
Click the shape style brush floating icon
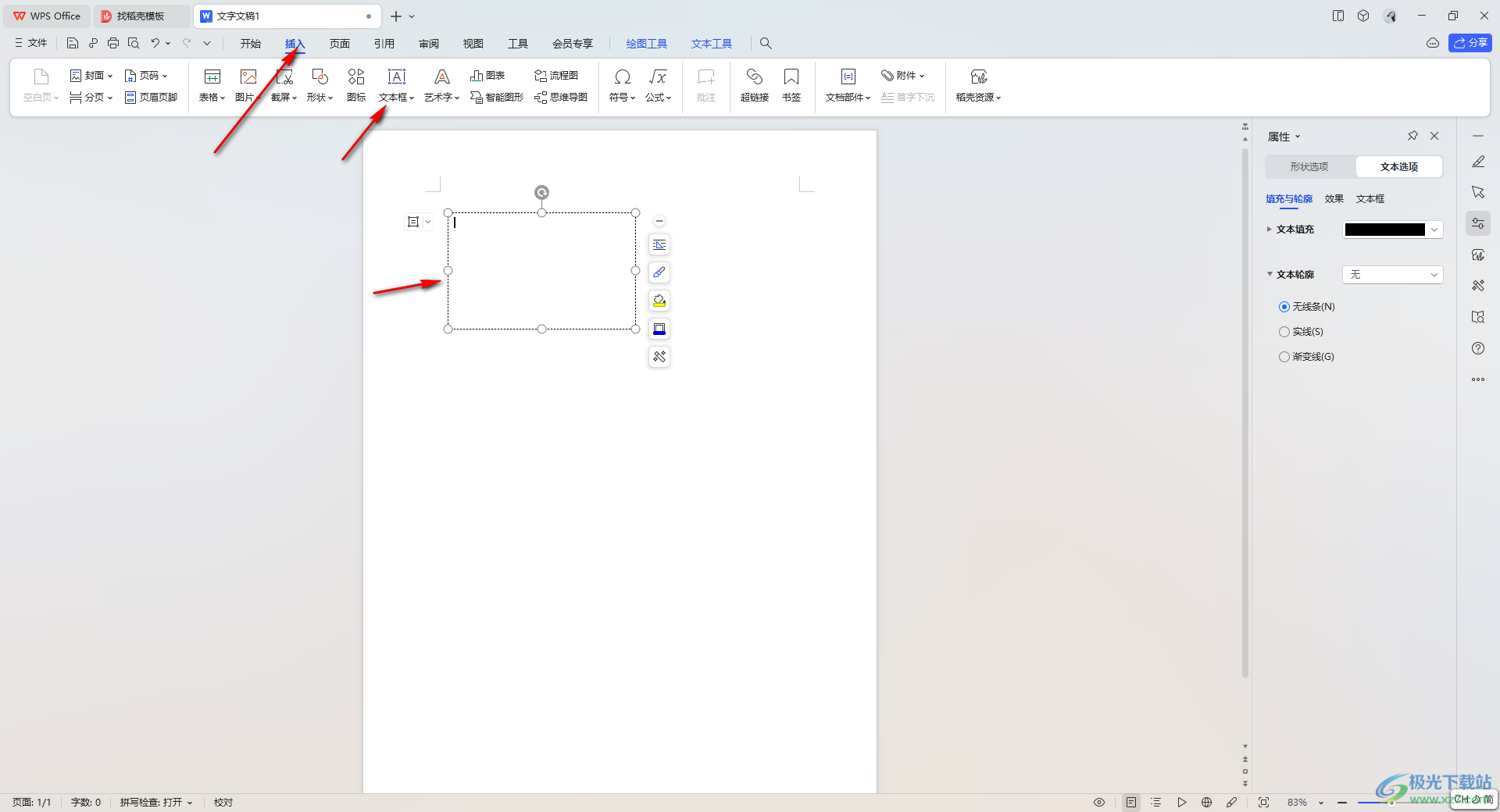pyautogui.click(x=659, y=272)
